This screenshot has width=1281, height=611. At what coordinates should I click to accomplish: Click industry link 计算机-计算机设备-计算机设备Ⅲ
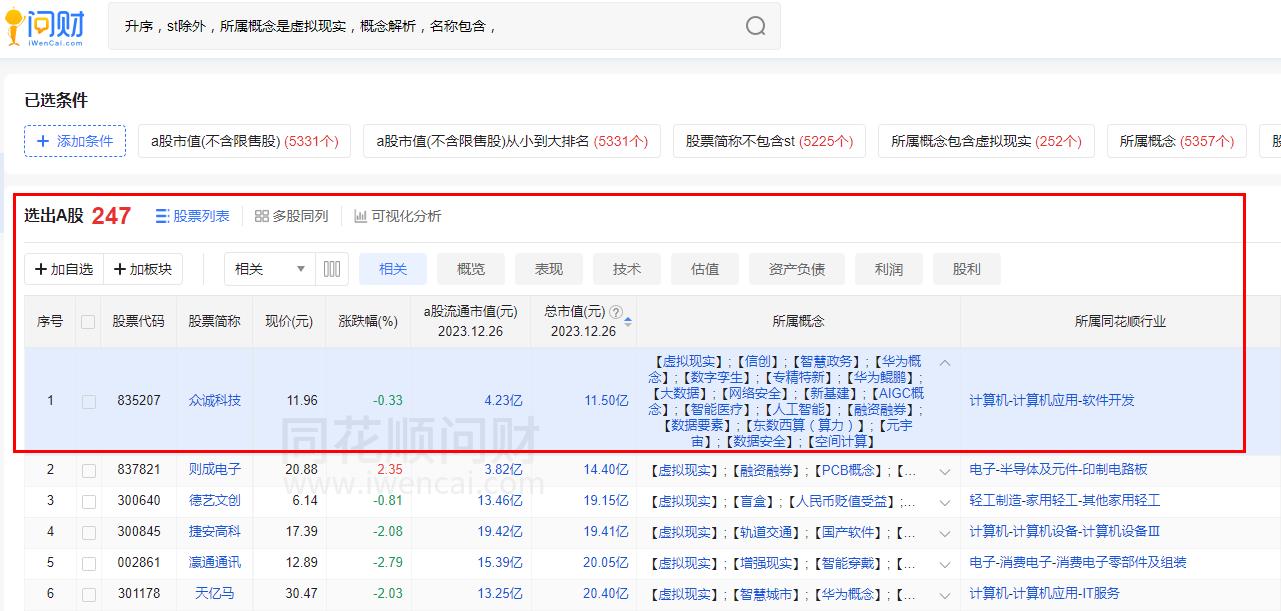1065,532
